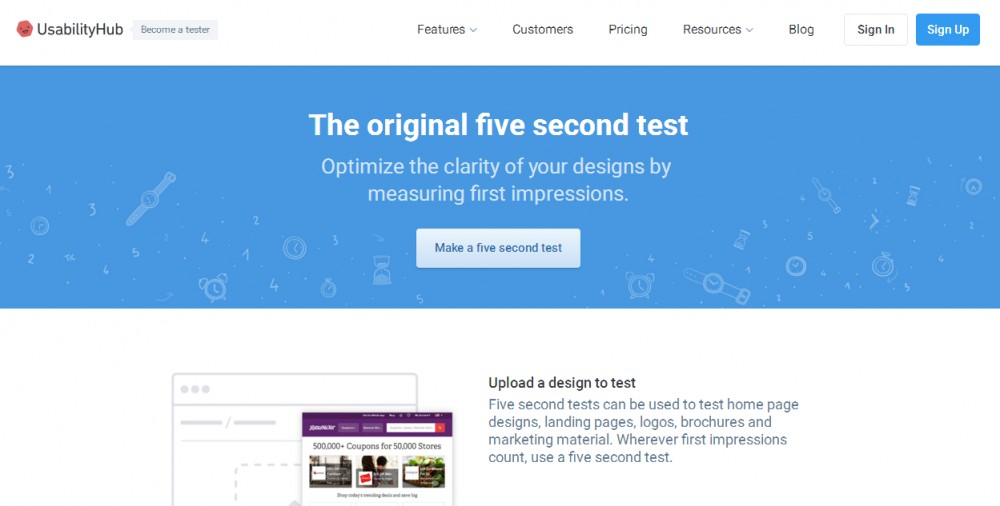This screenshot has width=1000, height=506.
Task: Open the Pricing page
Action: 628,29
